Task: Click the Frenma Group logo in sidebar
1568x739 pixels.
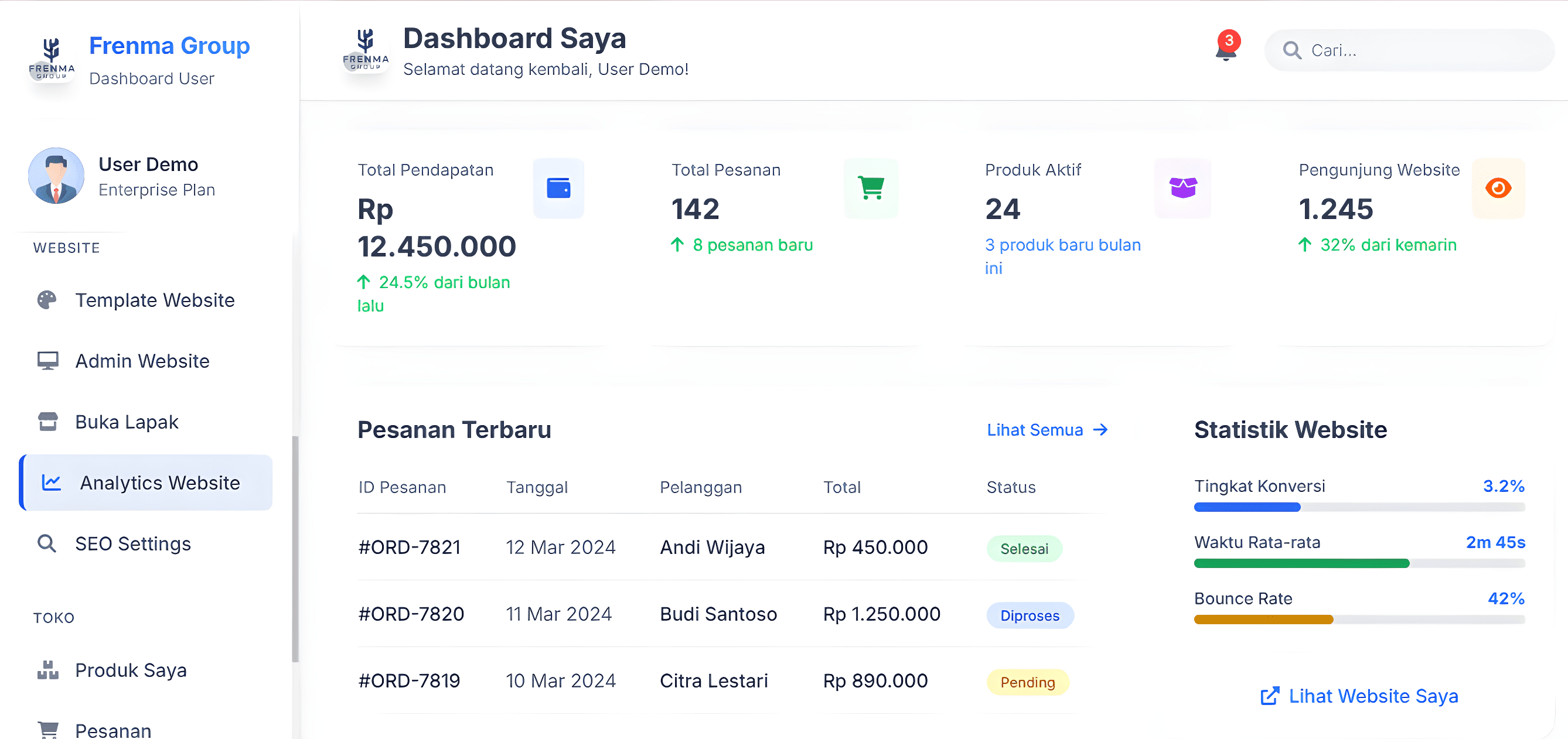Action: 52,60
